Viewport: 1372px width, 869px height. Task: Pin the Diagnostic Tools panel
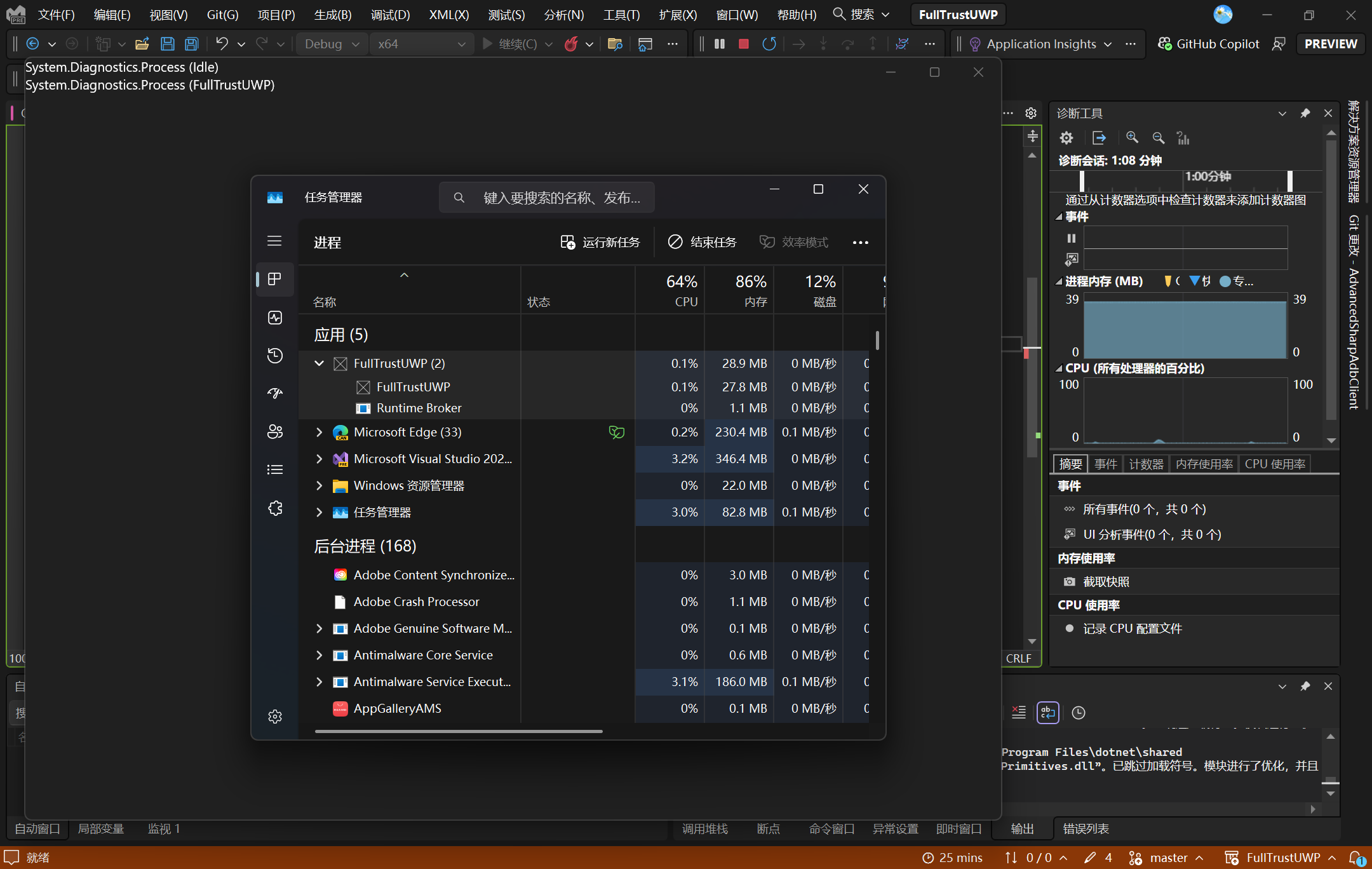click(x=1305, y=113)
